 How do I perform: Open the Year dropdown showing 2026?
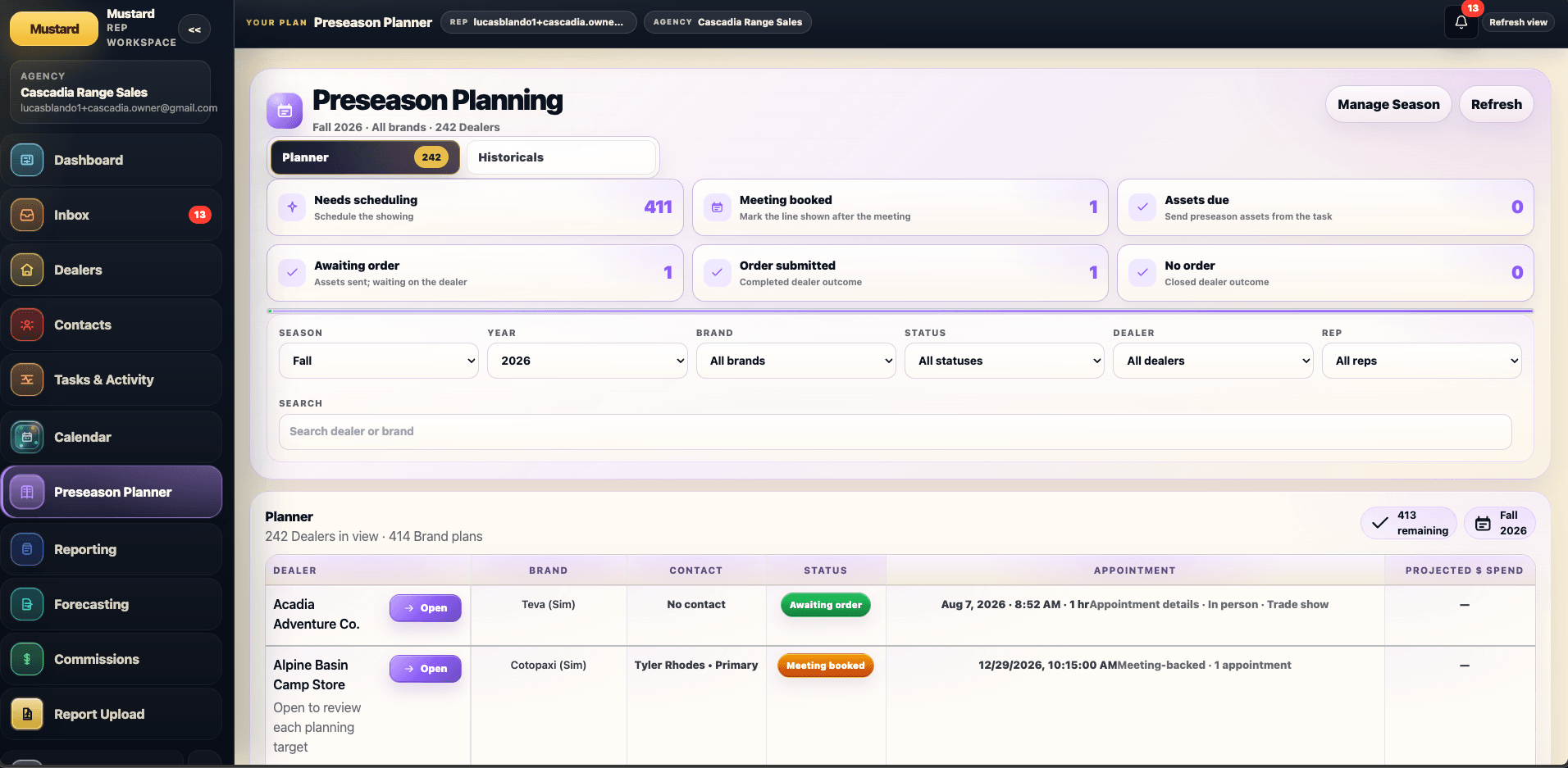click(x=587, y=361)
